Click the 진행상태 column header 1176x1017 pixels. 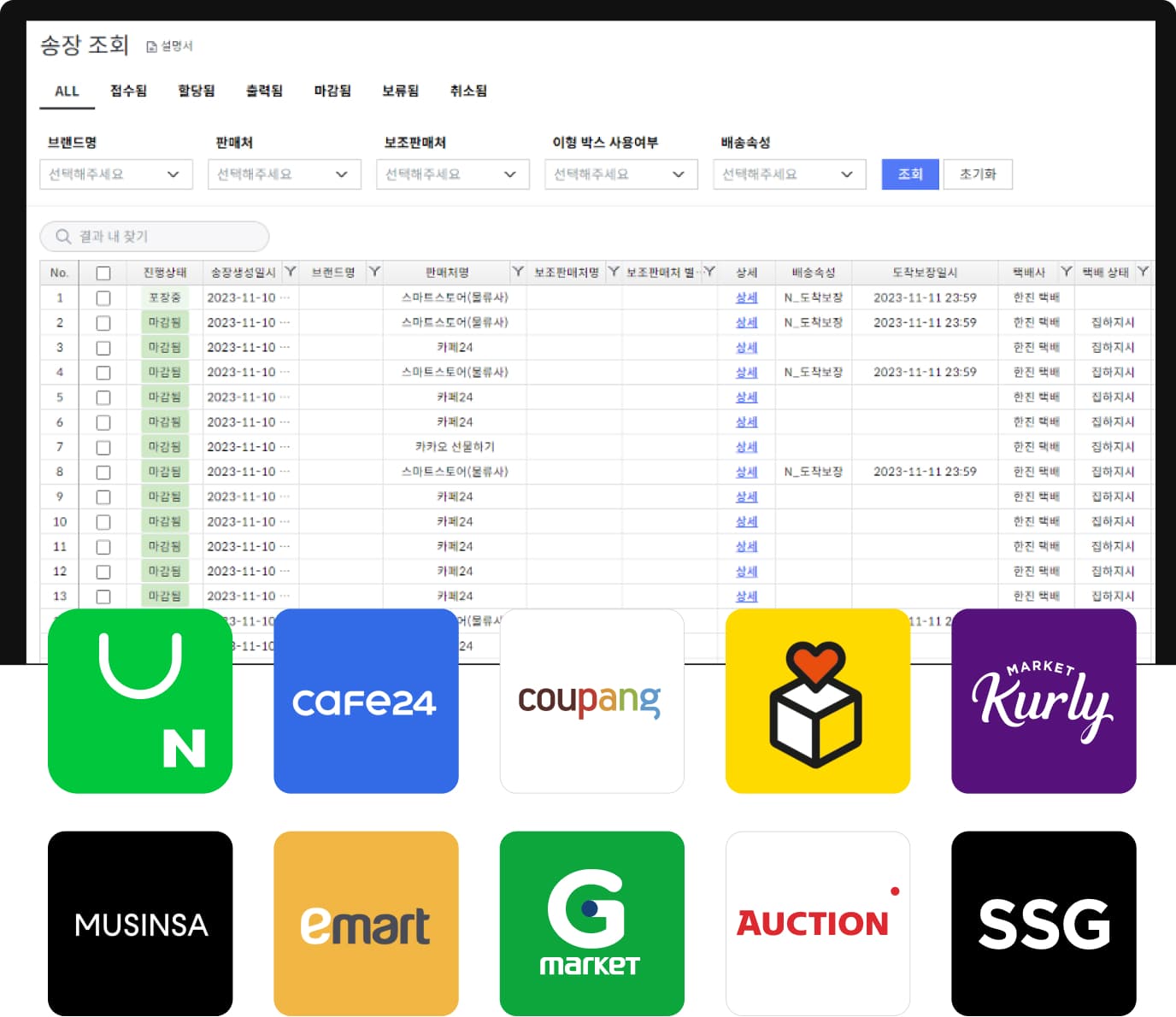click(x=164, y=273)
